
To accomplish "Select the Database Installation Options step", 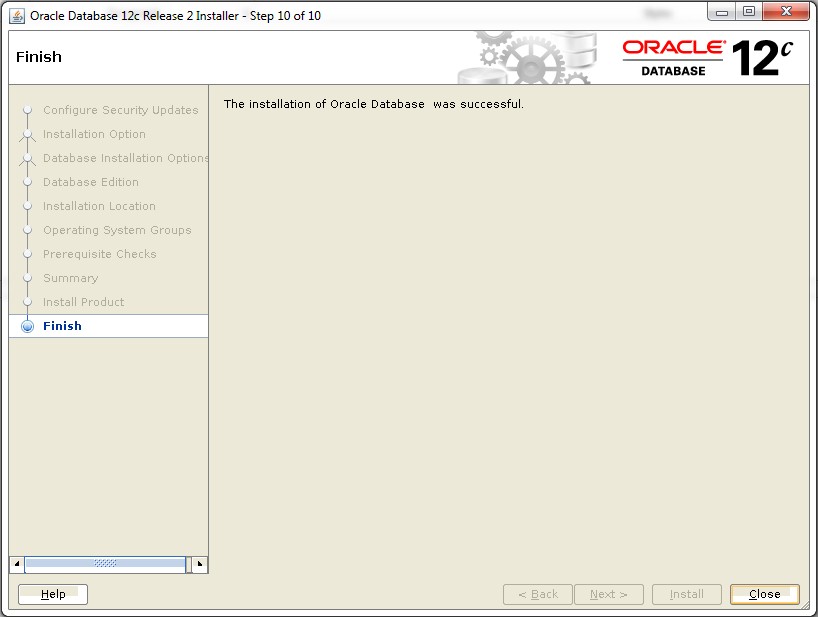I will (125, 158).
